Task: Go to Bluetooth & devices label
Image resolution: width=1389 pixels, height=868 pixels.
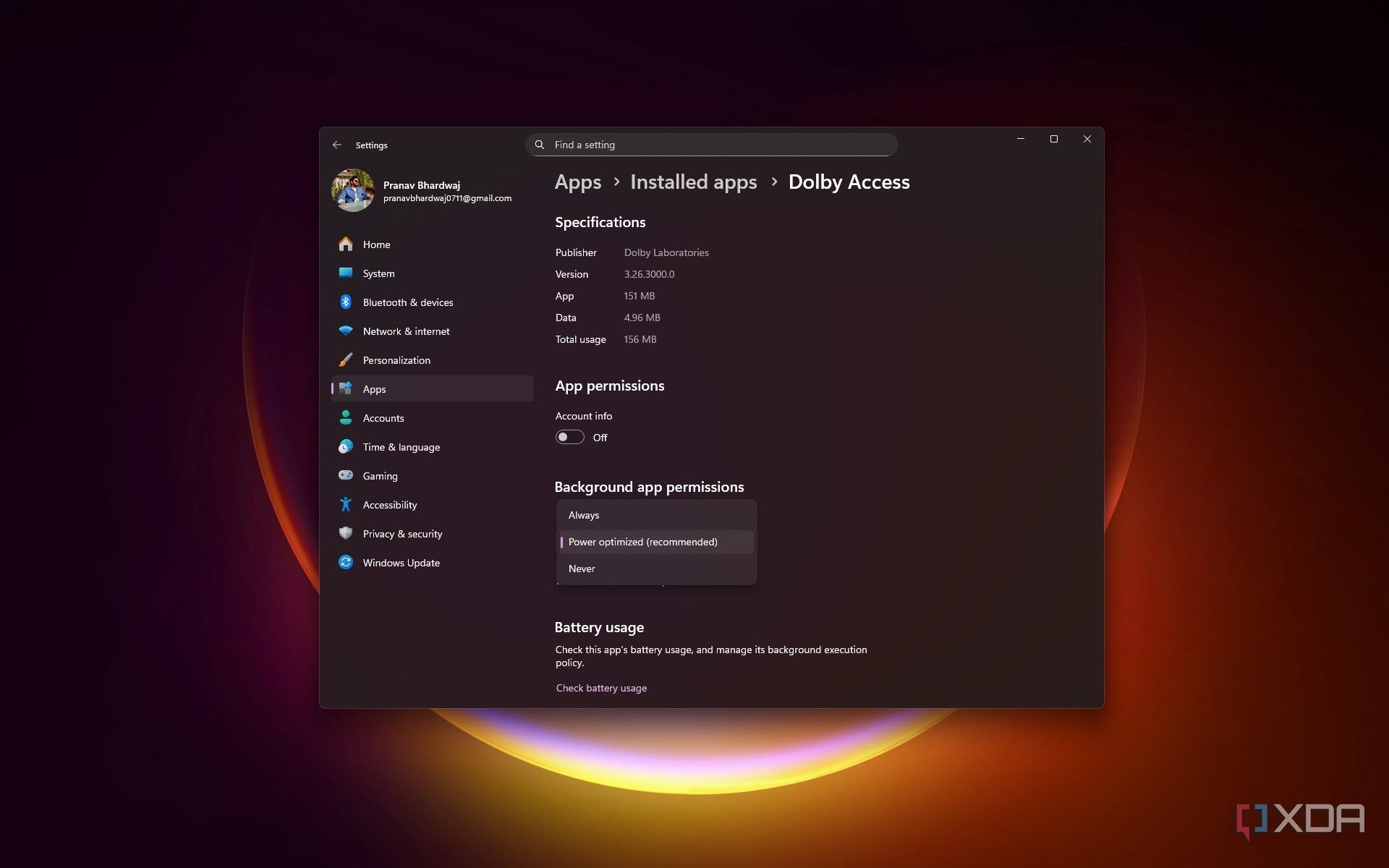Action: pos(408,302)
